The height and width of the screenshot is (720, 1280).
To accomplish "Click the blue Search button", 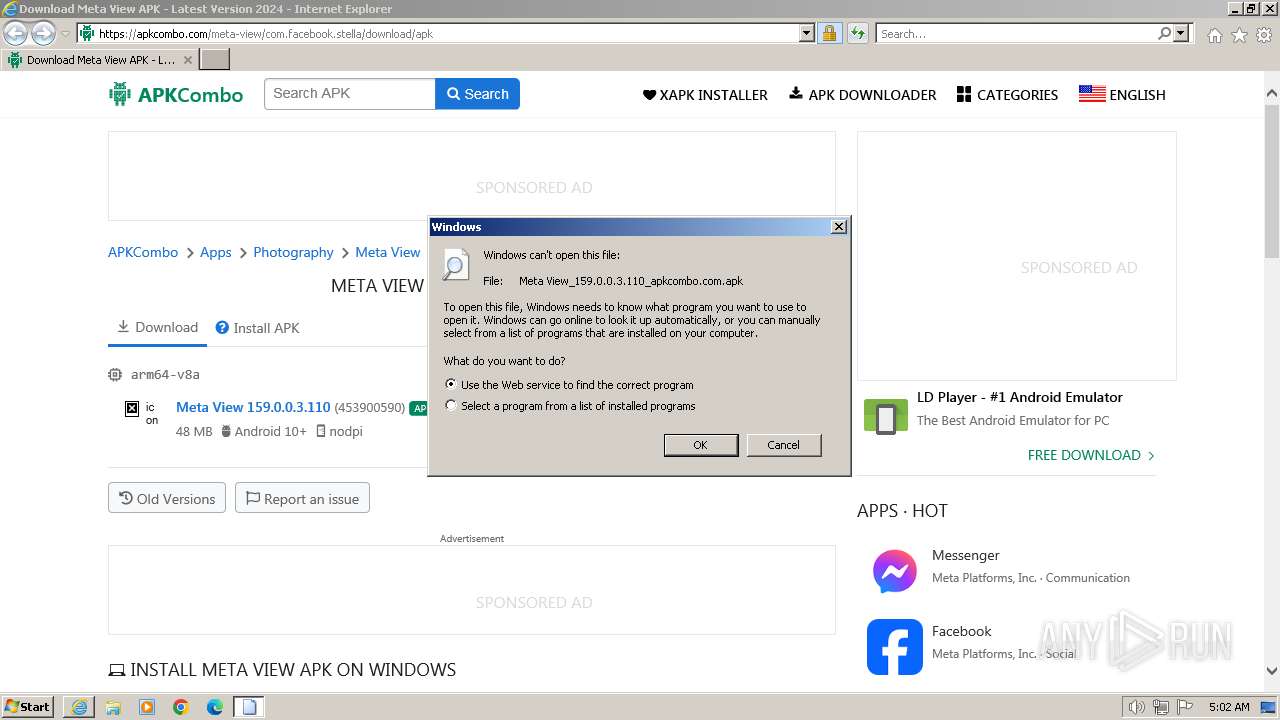I will (x=477, y=94).
